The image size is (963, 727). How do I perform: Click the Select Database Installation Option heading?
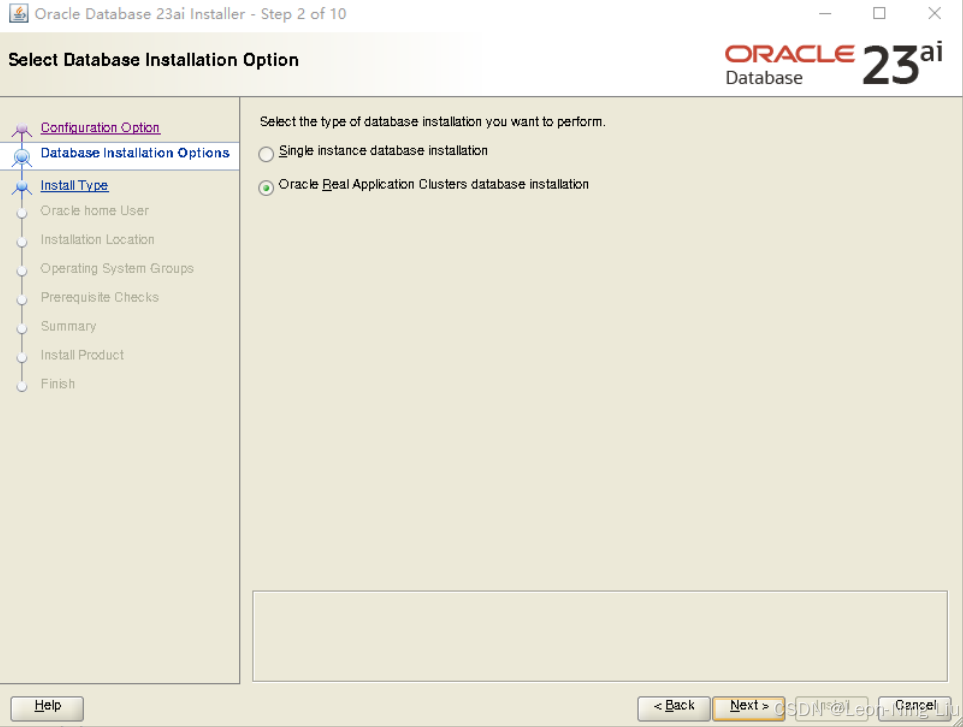(154, 60)
